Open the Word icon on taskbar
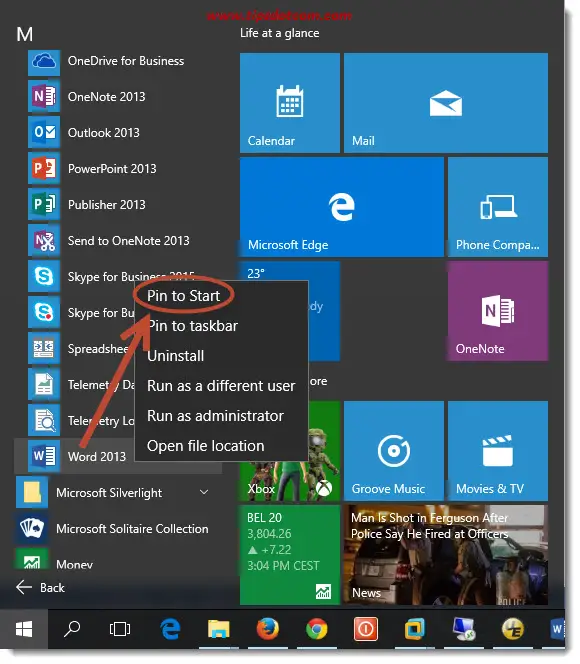Image resolution: width=580 pixels, height=664 pixels. 556,629
